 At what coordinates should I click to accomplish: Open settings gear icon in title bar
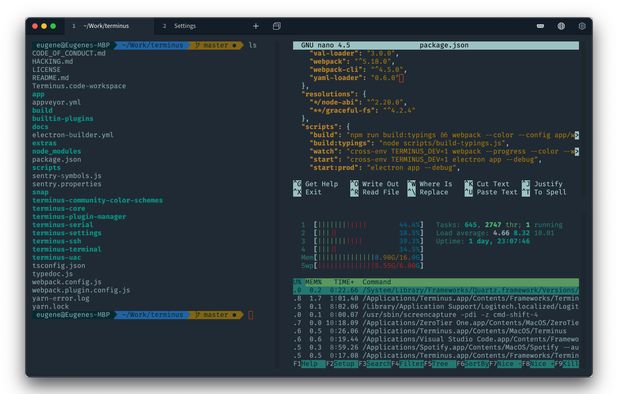click(582, 26)
